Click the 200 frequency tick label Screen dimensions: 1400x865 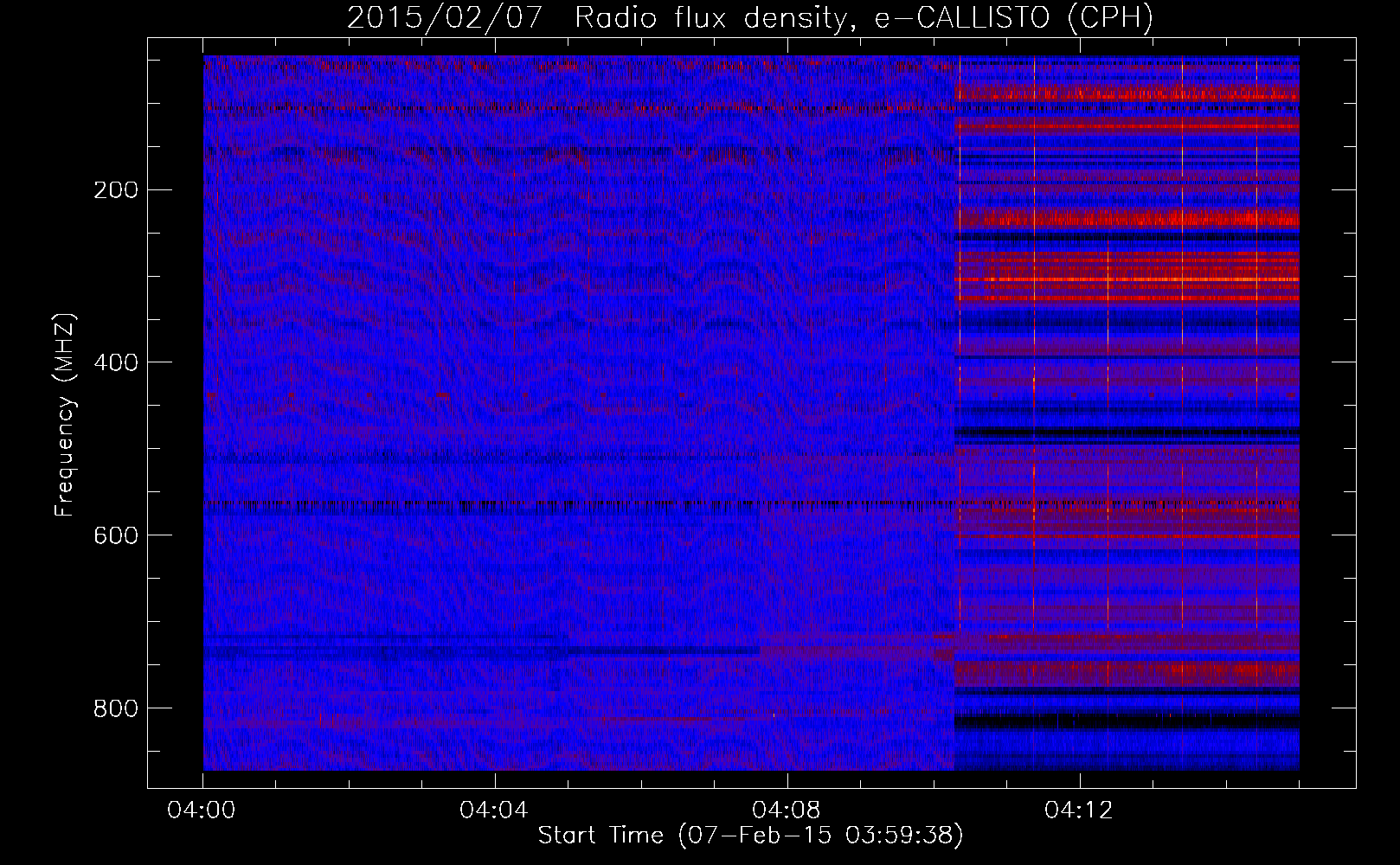pyautogui.click(x=115, y=190)
